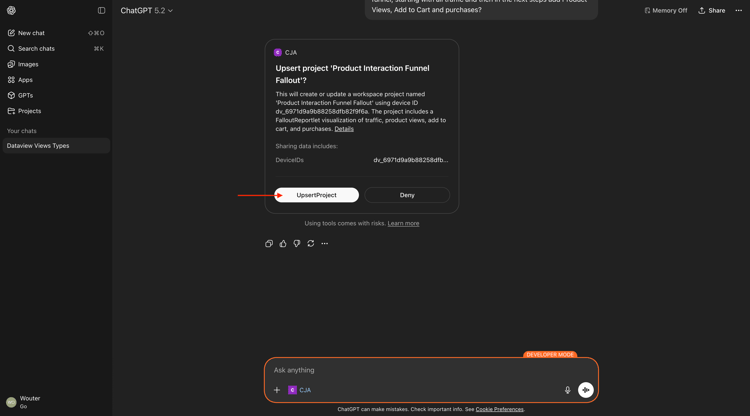Click the Deny button
Screen dimensions: 750x416
tap(407, 195)
